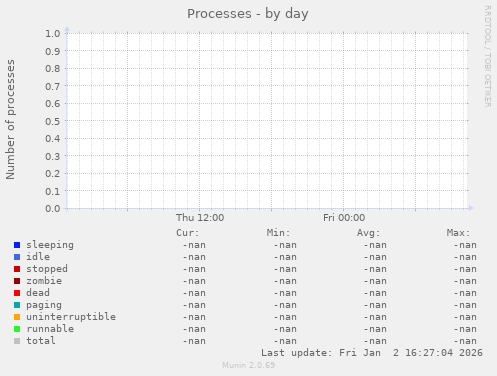Select the 'uninterruptible' legend label
The width and height of the screenshot is (497, 376).
point(71,317)
